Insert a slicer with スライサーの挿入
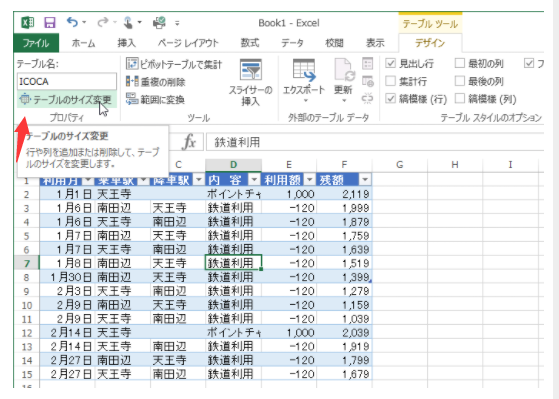 coord(251,82)
